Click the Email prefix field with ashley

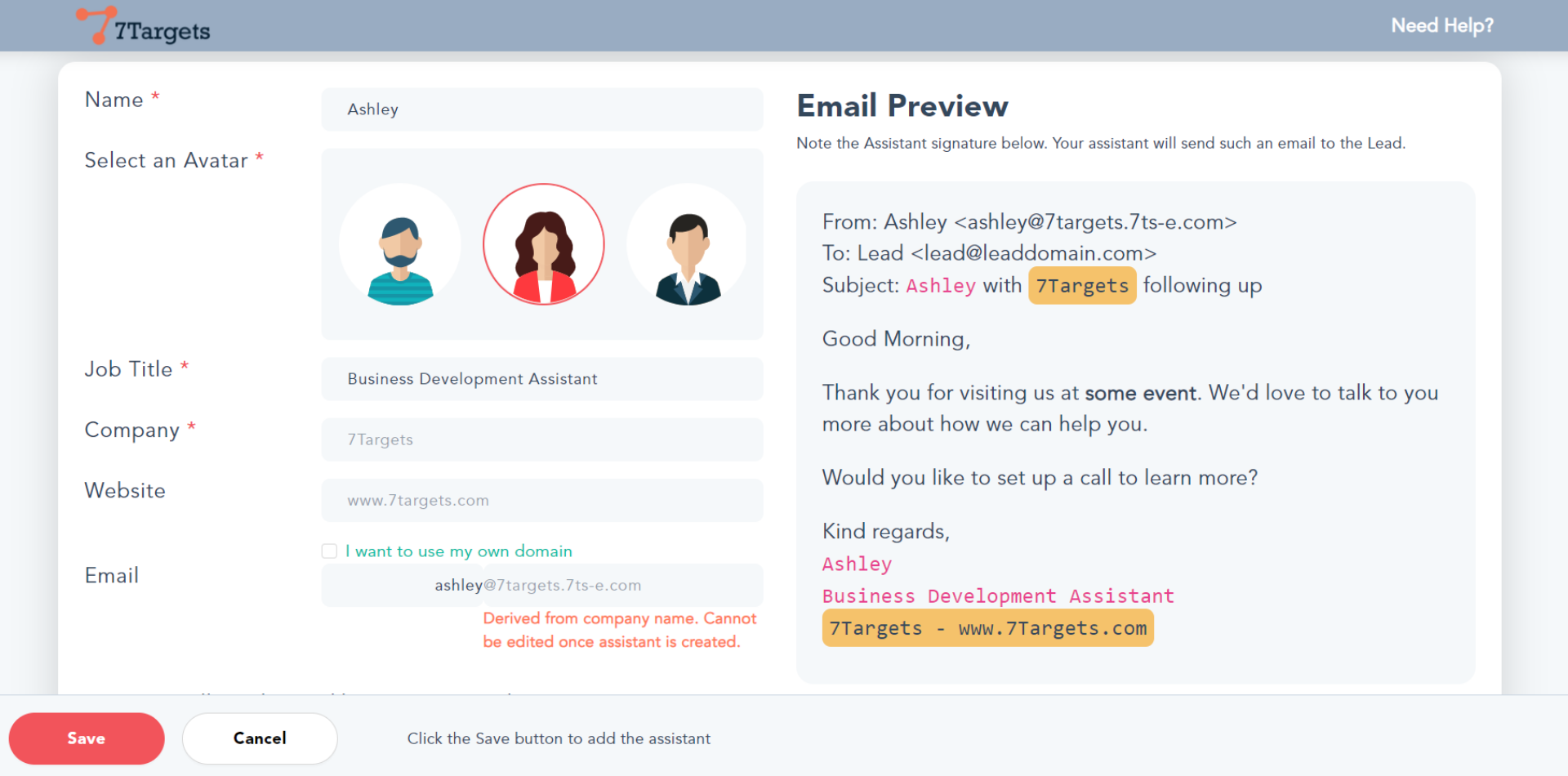457,586
